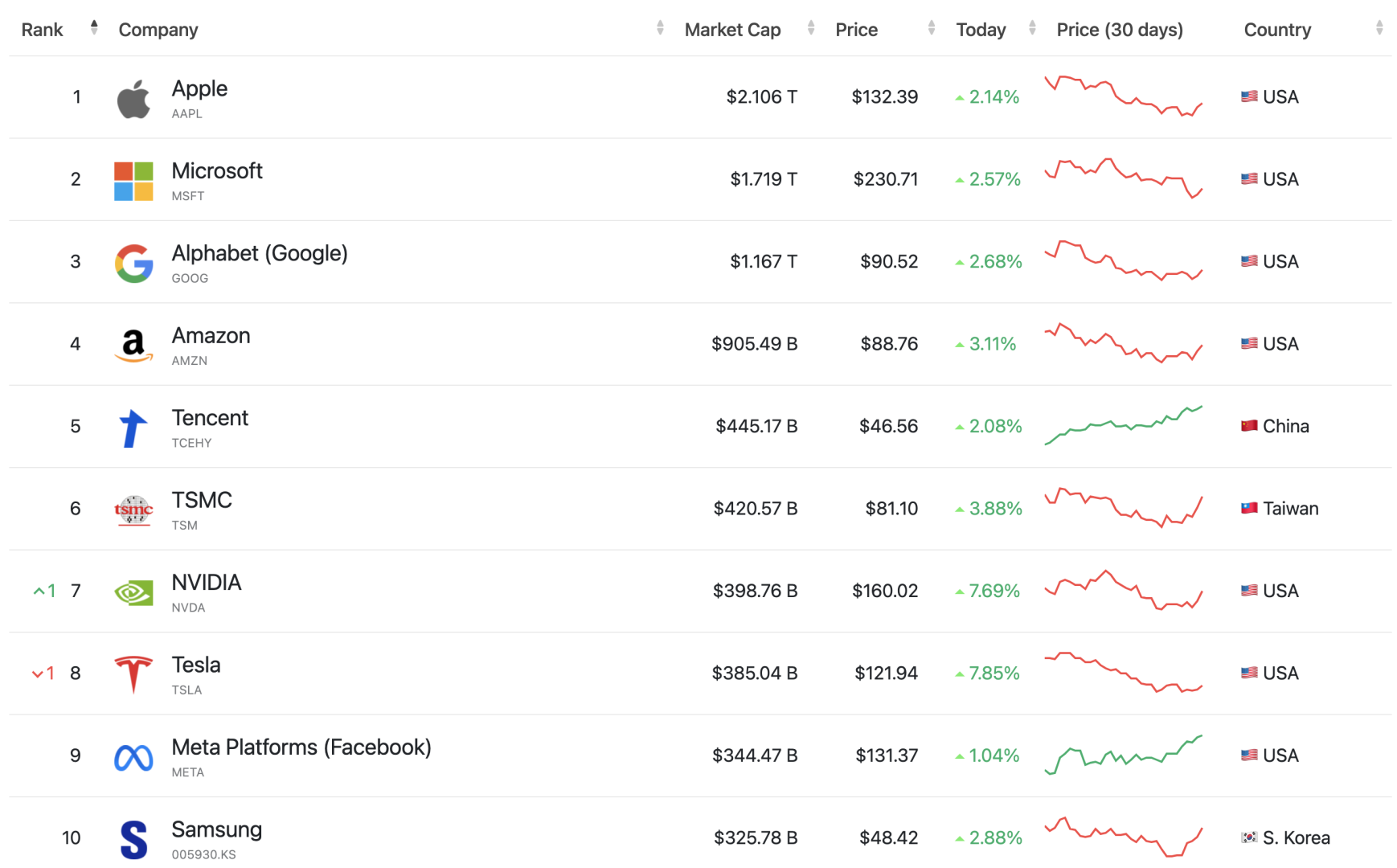The width and height of the screenshot is (1397, 868).
Task: Open the Microsoft company link
Action: pos(217,170)
